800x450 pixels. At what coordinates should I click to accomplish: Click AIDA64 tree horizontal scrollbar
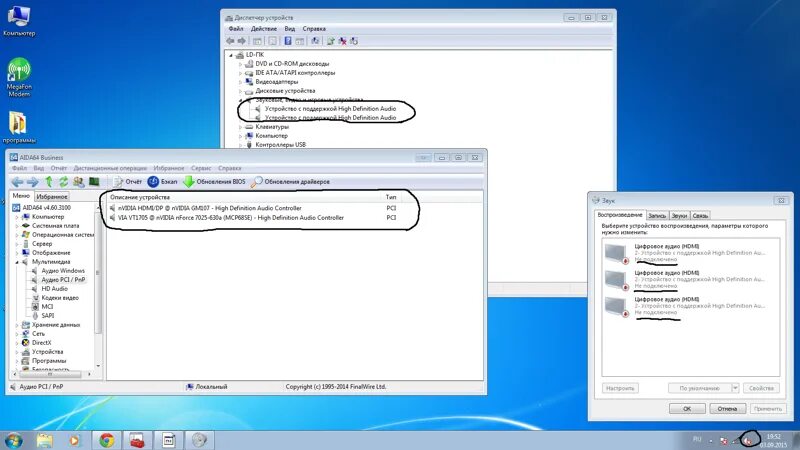[x=51, y=374]
